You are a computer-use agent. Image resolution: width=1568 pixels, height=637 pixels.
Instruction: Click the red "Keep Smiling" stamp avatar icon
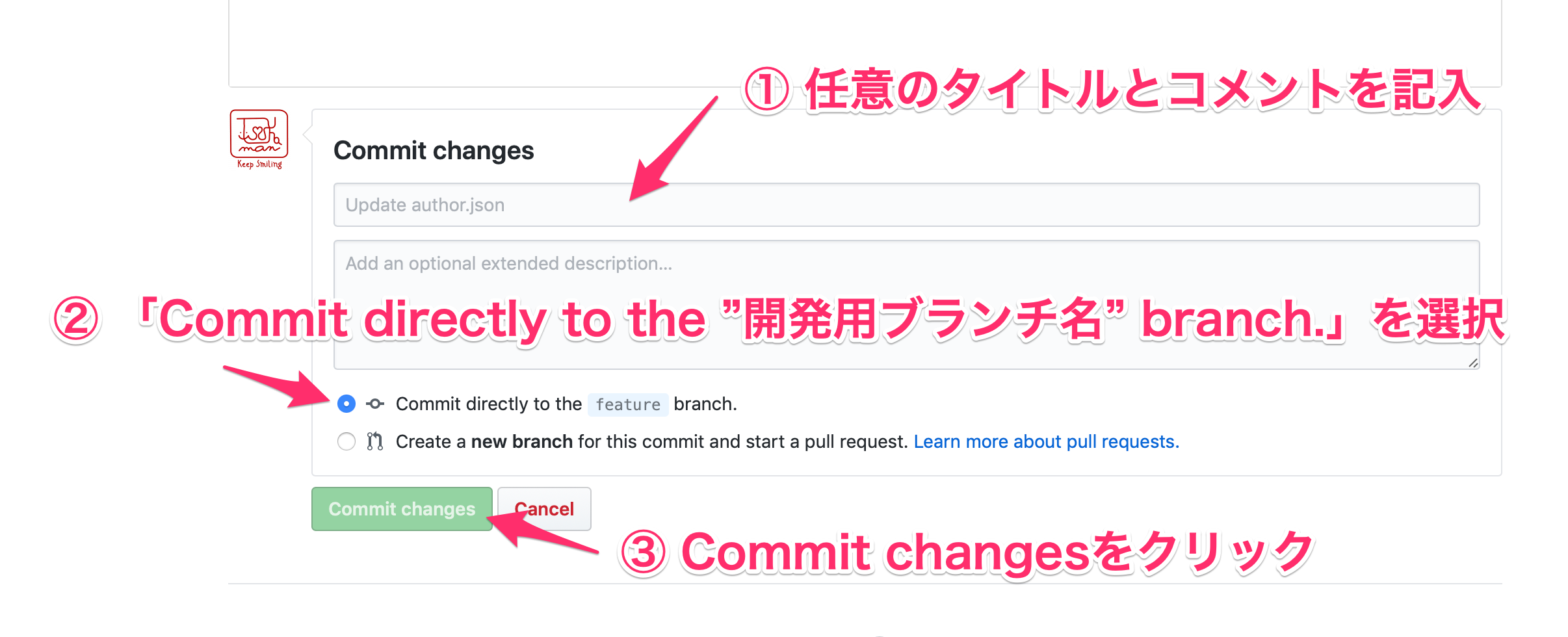(x=258, y=138)
